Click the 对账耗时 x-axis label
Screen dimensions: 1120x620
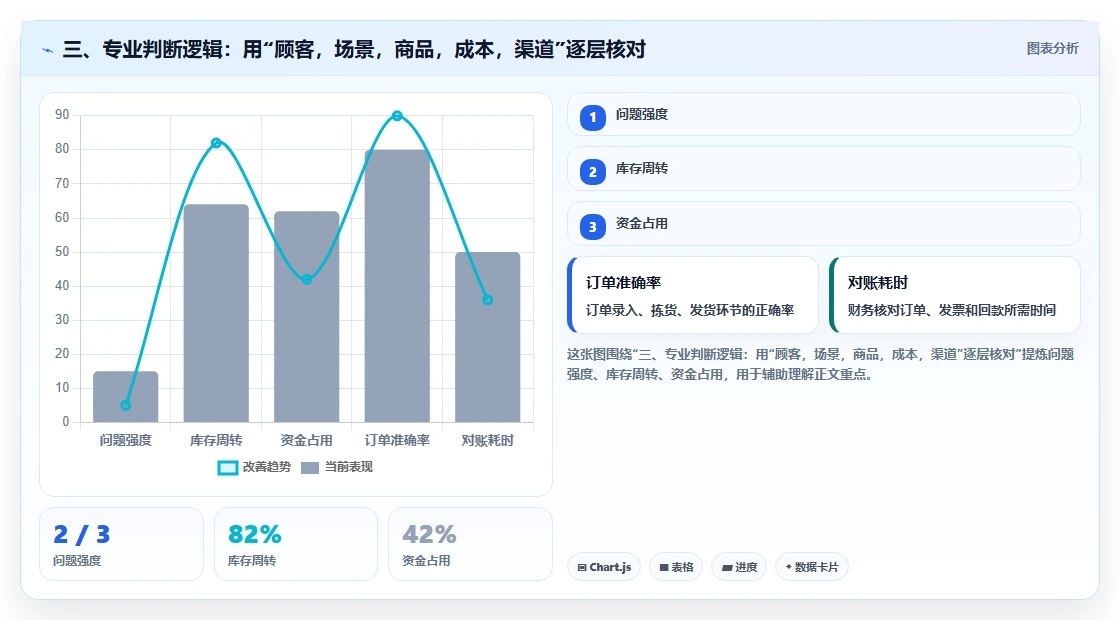pyautogui.click(x=488, y=441)
